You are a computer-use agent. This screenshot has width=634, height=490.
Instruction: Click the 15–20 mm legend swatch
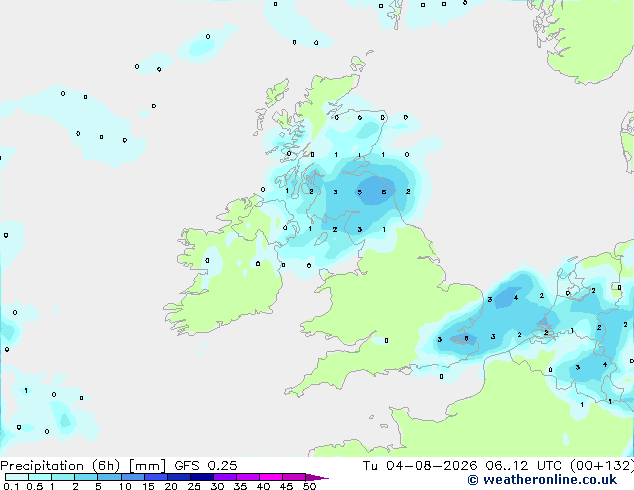tap(156, 477)
